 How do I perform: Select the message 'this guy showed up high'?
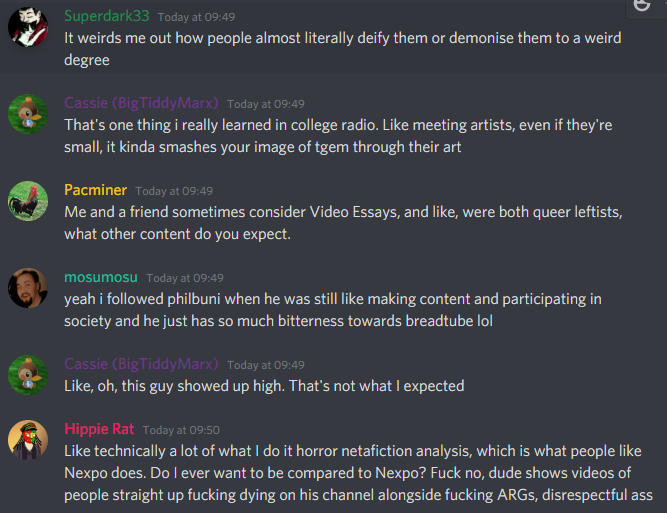click(264, 386)
